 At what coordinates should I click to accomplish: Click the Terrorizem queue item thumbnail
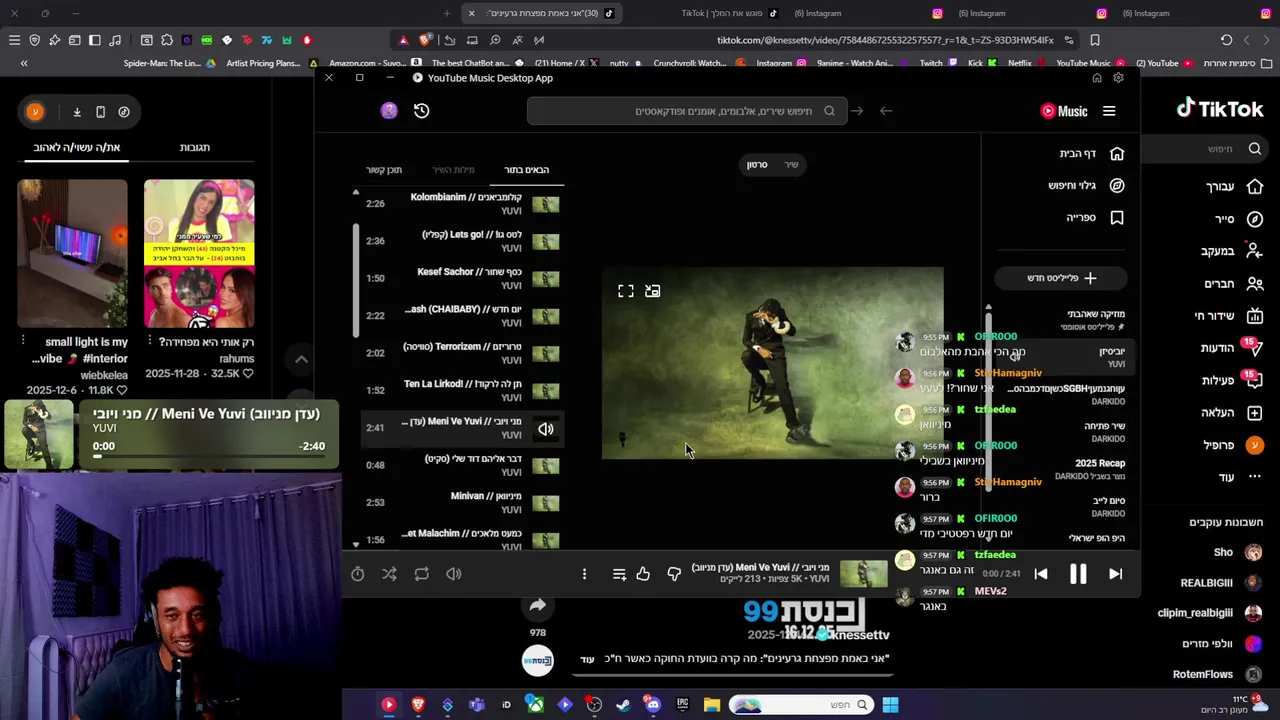click(545, 353)
